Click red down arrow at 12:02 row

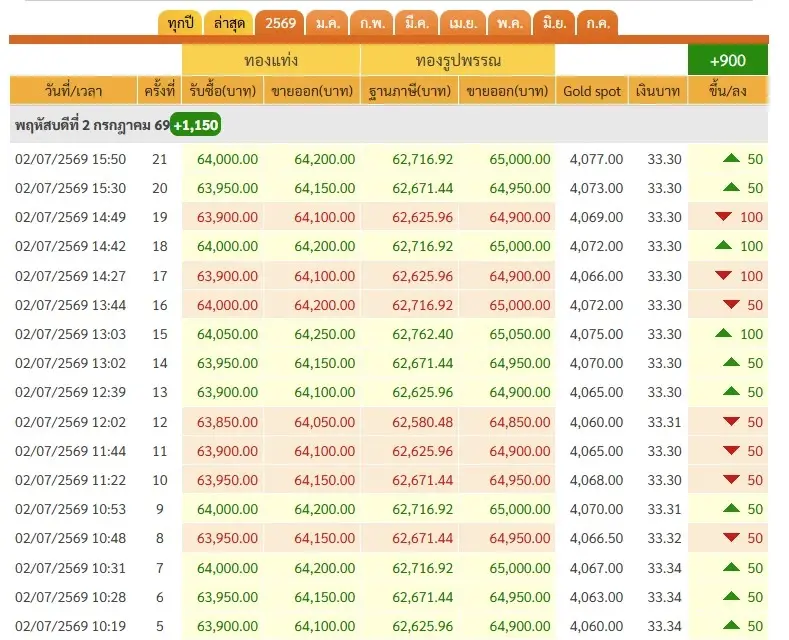pyautogui.click(x=731, y=421)
